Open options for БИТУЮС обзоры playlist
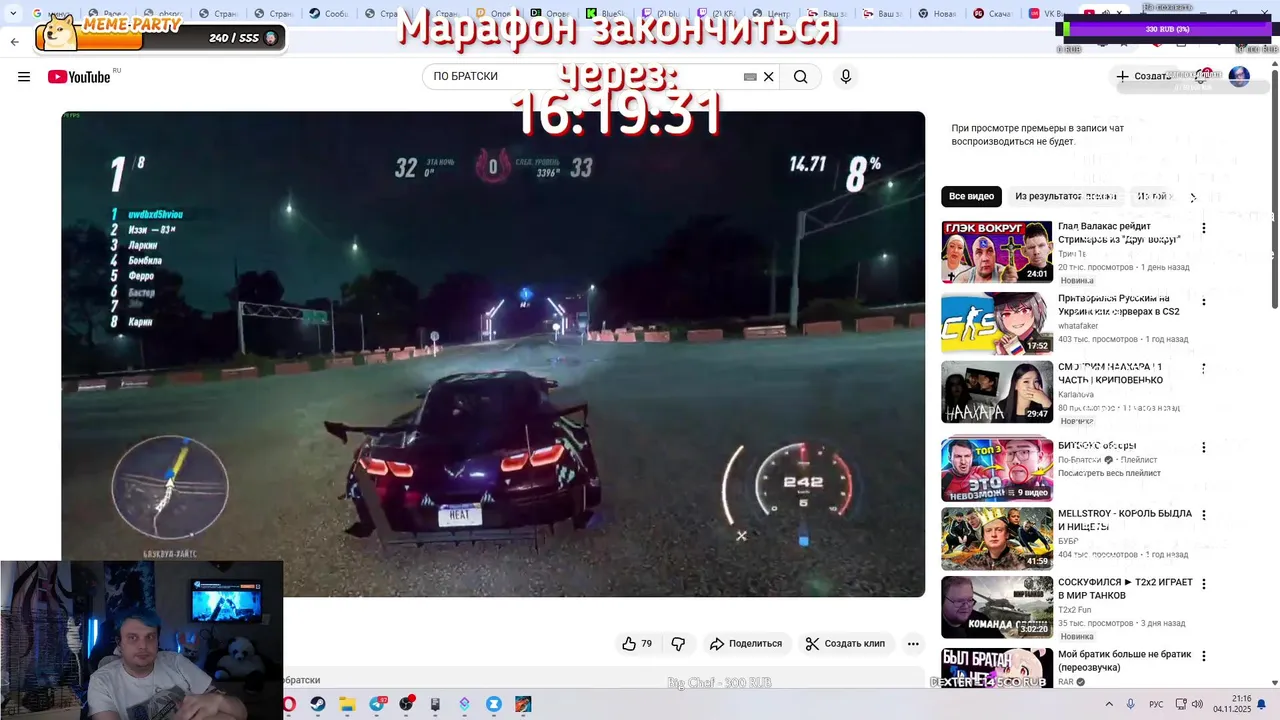 click(x=1204, y=447)
